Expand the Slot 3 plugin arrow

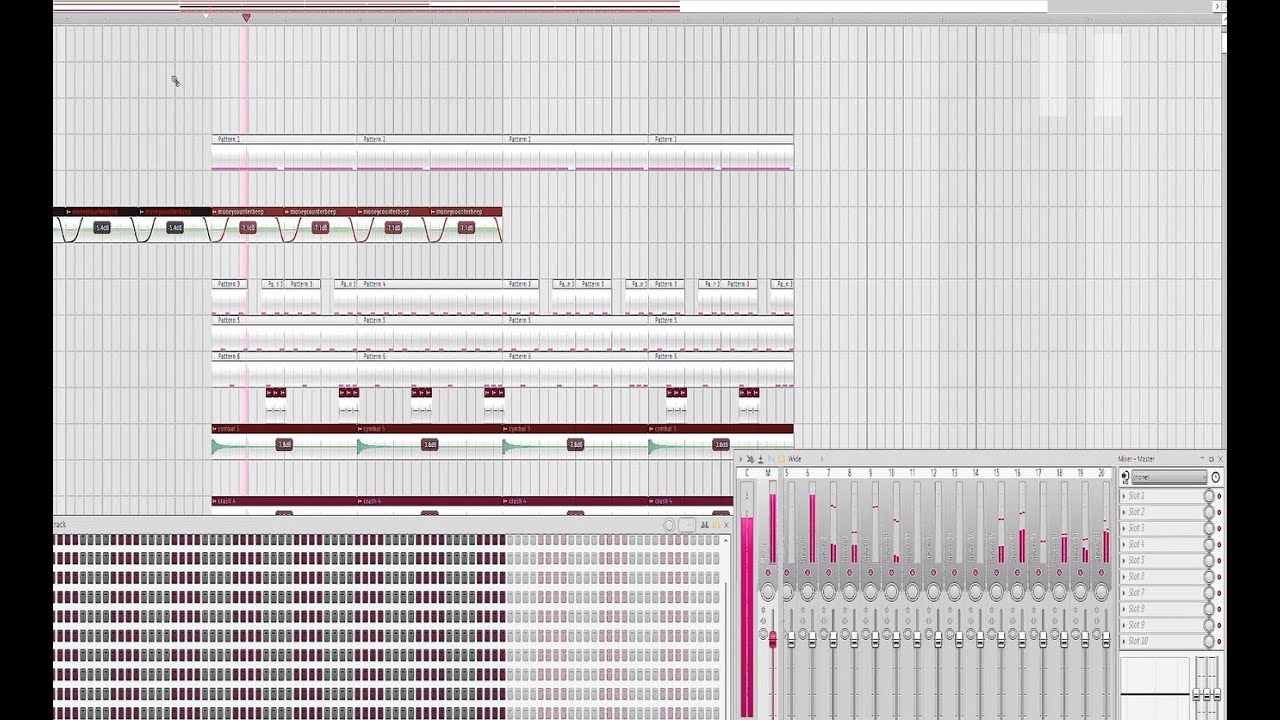click(1124, 528)
